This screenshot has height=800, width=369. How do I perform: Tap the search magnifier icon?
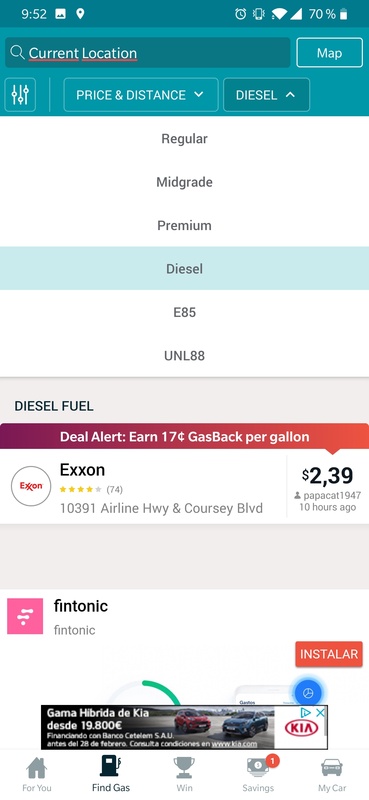pos(17,53)
